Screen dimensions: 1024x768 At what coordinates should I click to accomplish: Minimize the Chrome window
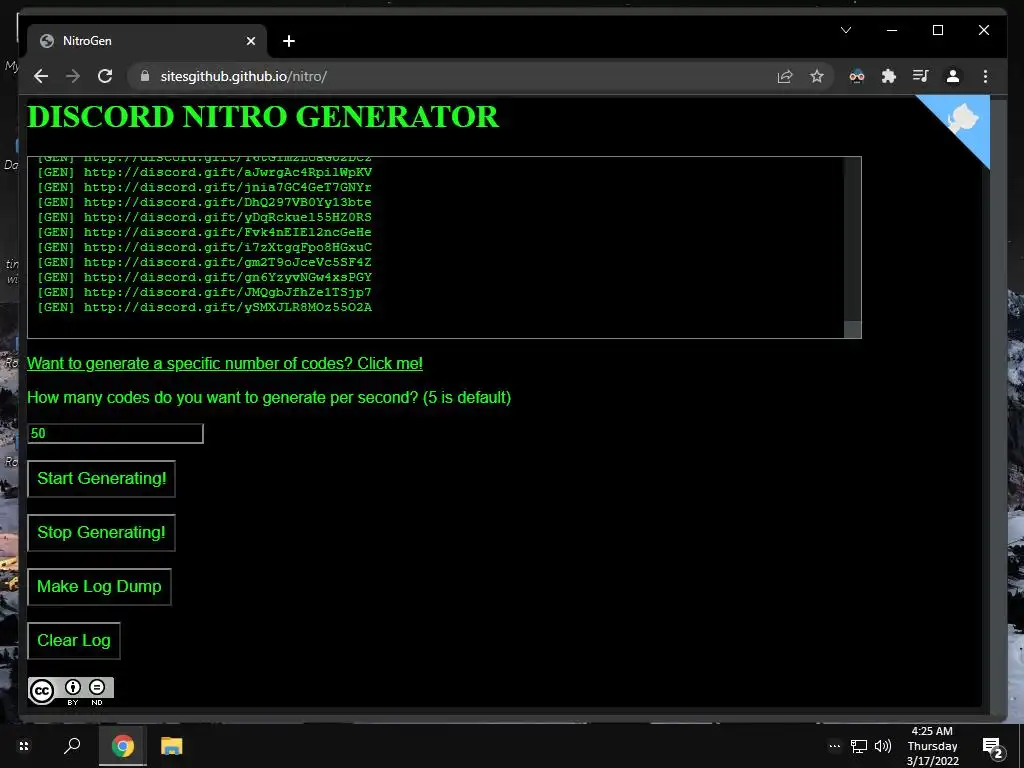tap(892, 30)
